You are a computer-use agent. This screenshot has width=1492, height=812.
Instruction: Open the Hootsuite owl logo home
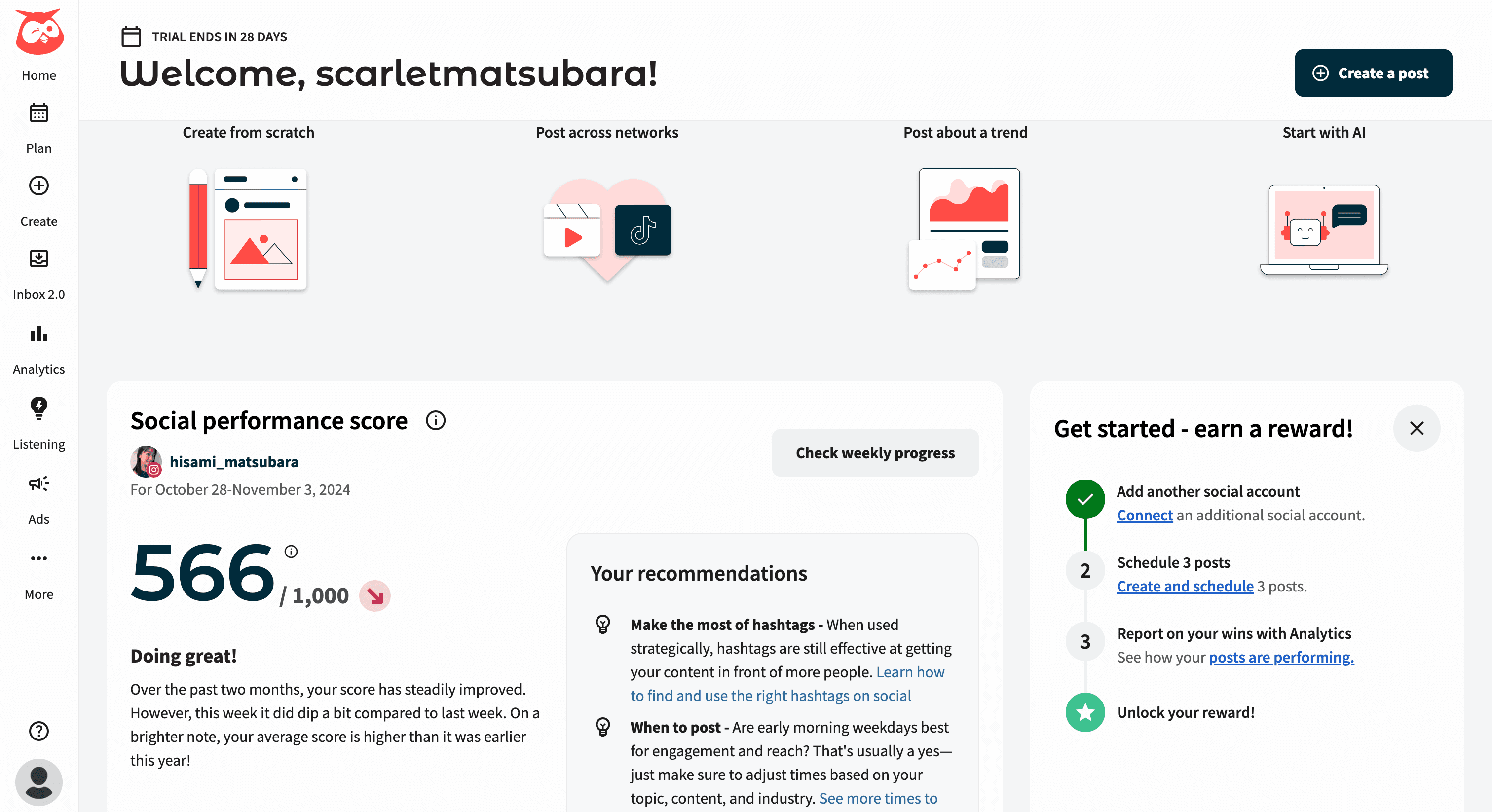coord(39,33)
